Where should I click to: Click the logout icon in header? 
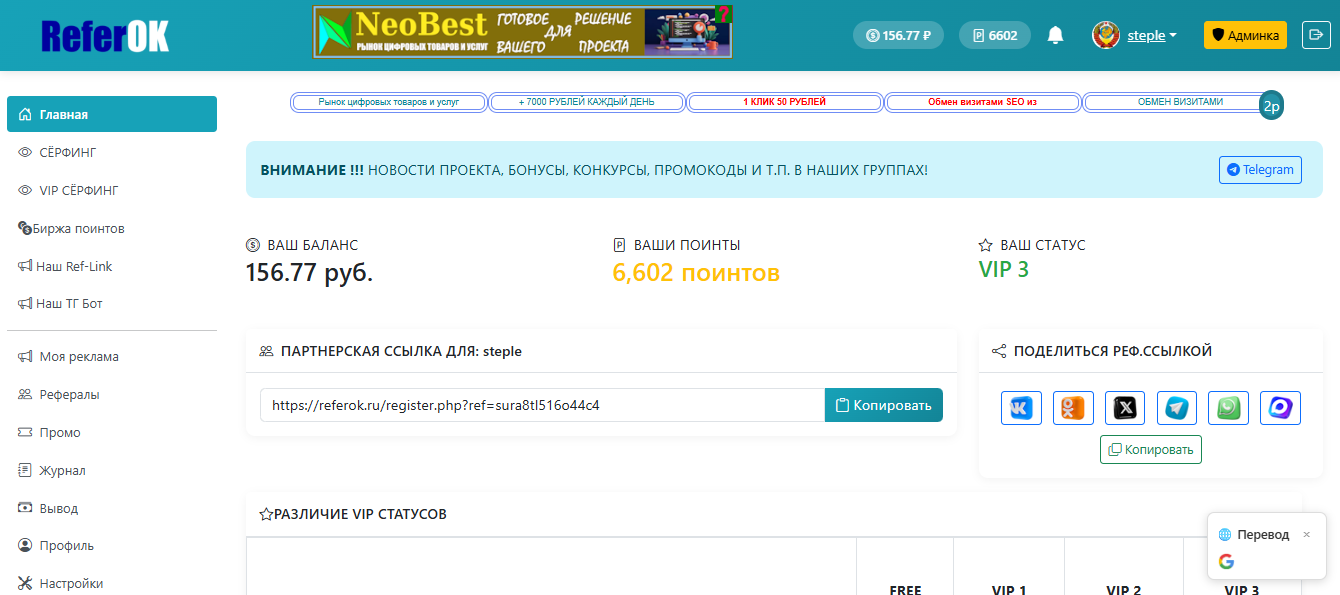1315,35
